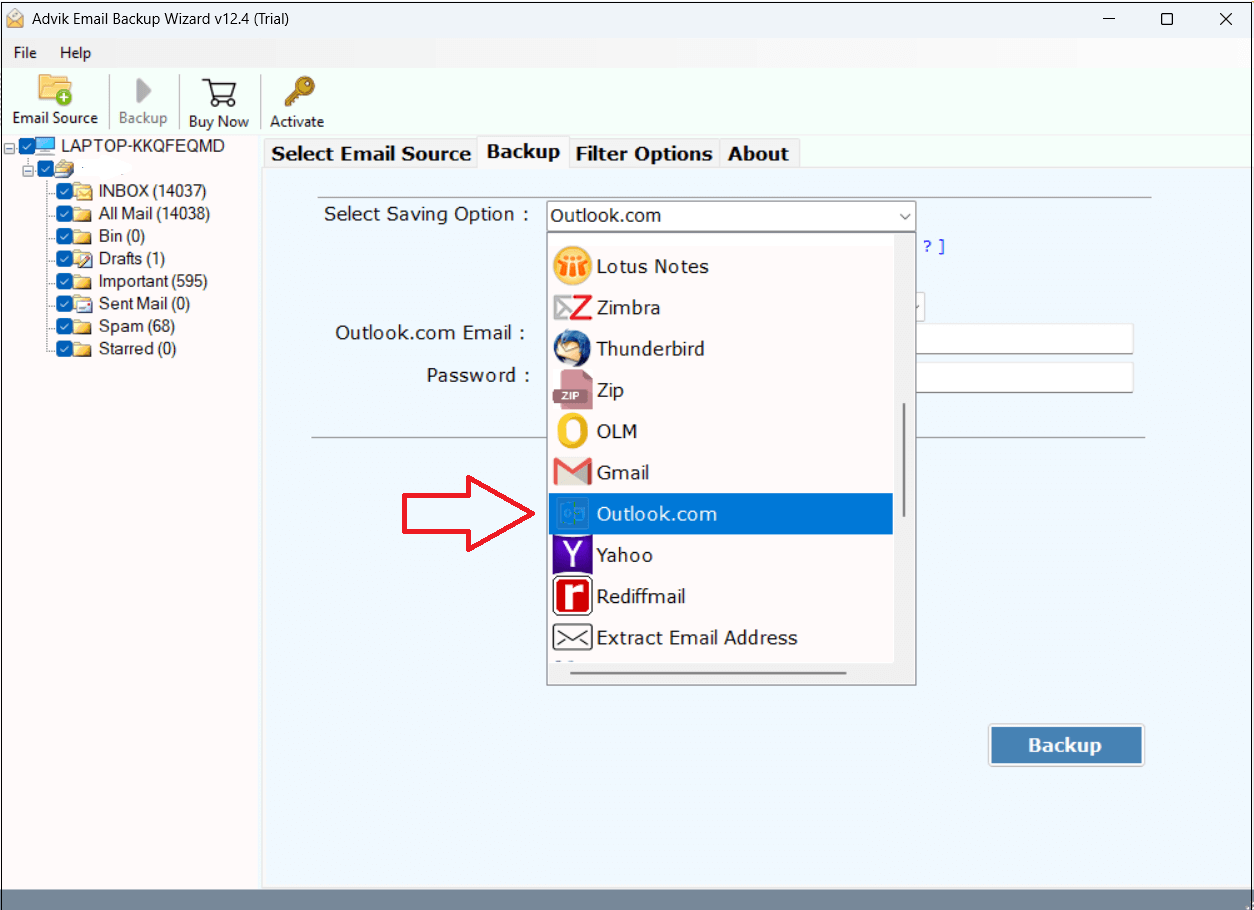Open the File menu
This screenshot has width=1254, height=910.
(x=24, y=52)
